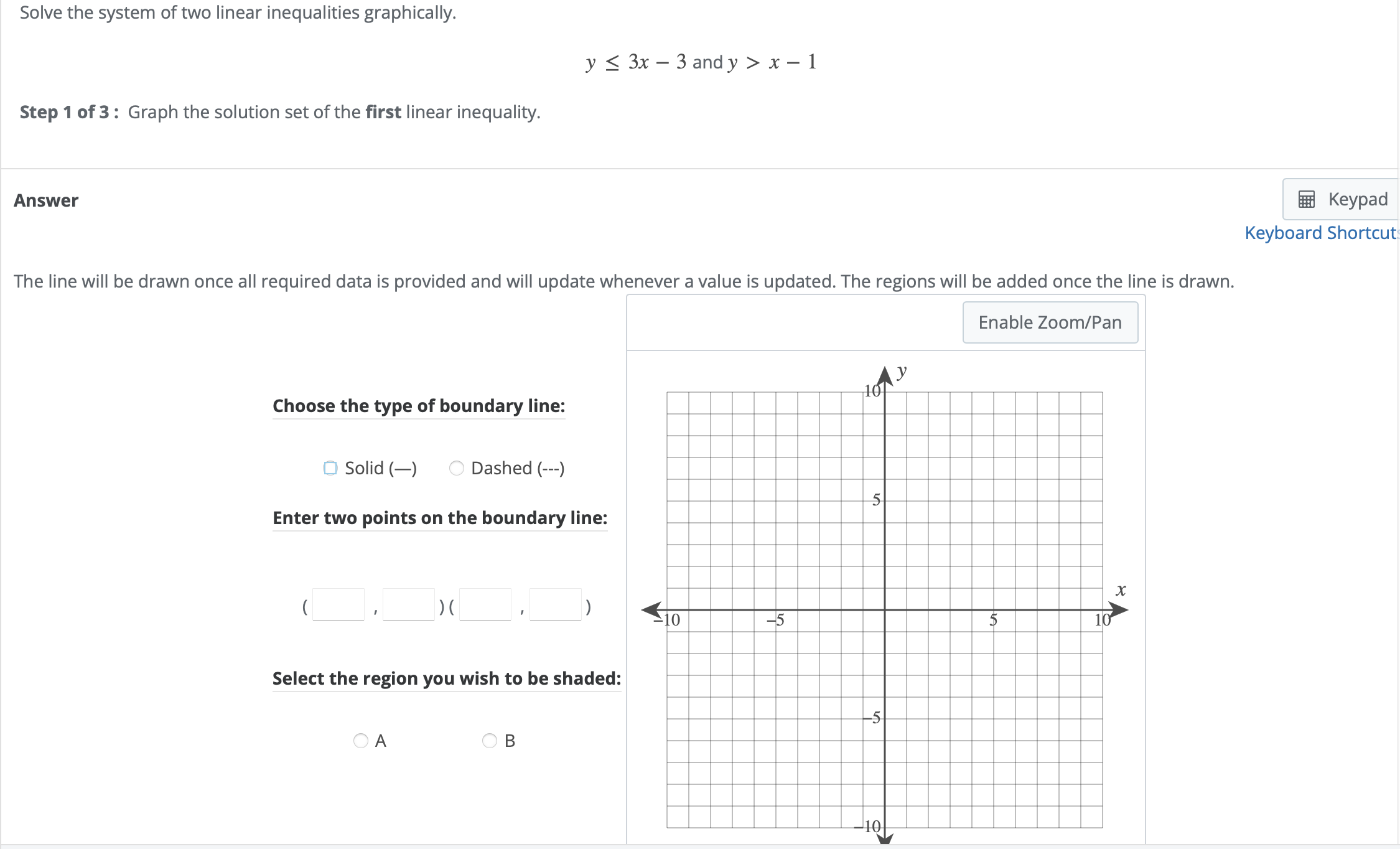The image size is (1400, 849).
Task: Choose region A to be shaded
Action: coord(362,741)
